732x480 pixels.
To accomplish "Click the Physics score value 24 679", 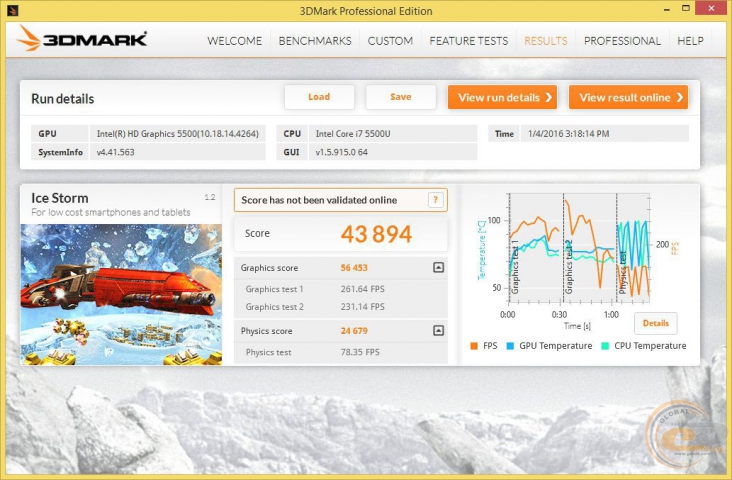I will click(354, 331).
